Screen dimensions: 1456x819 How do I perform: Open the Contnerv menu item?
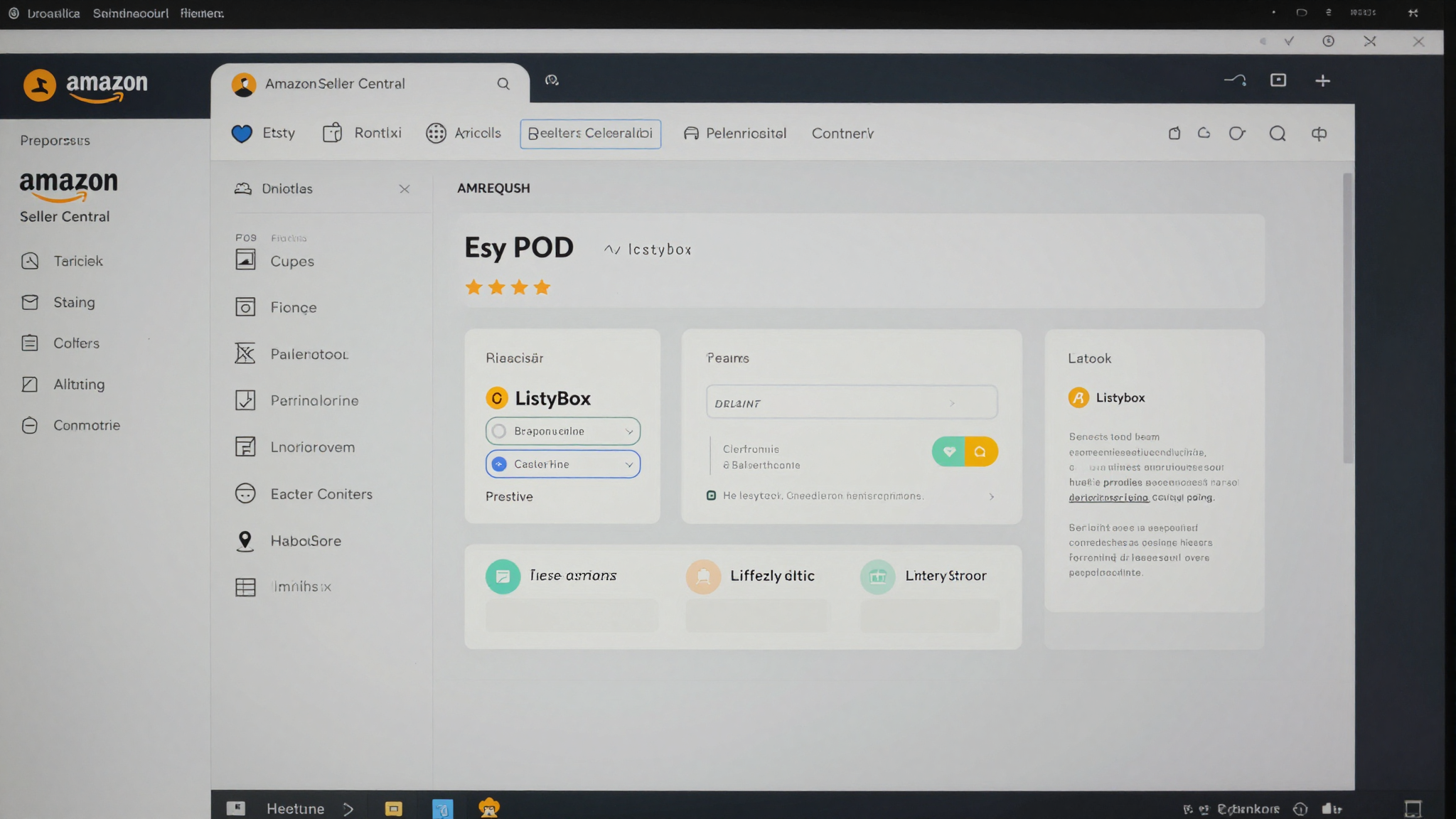tap(842, 134)
